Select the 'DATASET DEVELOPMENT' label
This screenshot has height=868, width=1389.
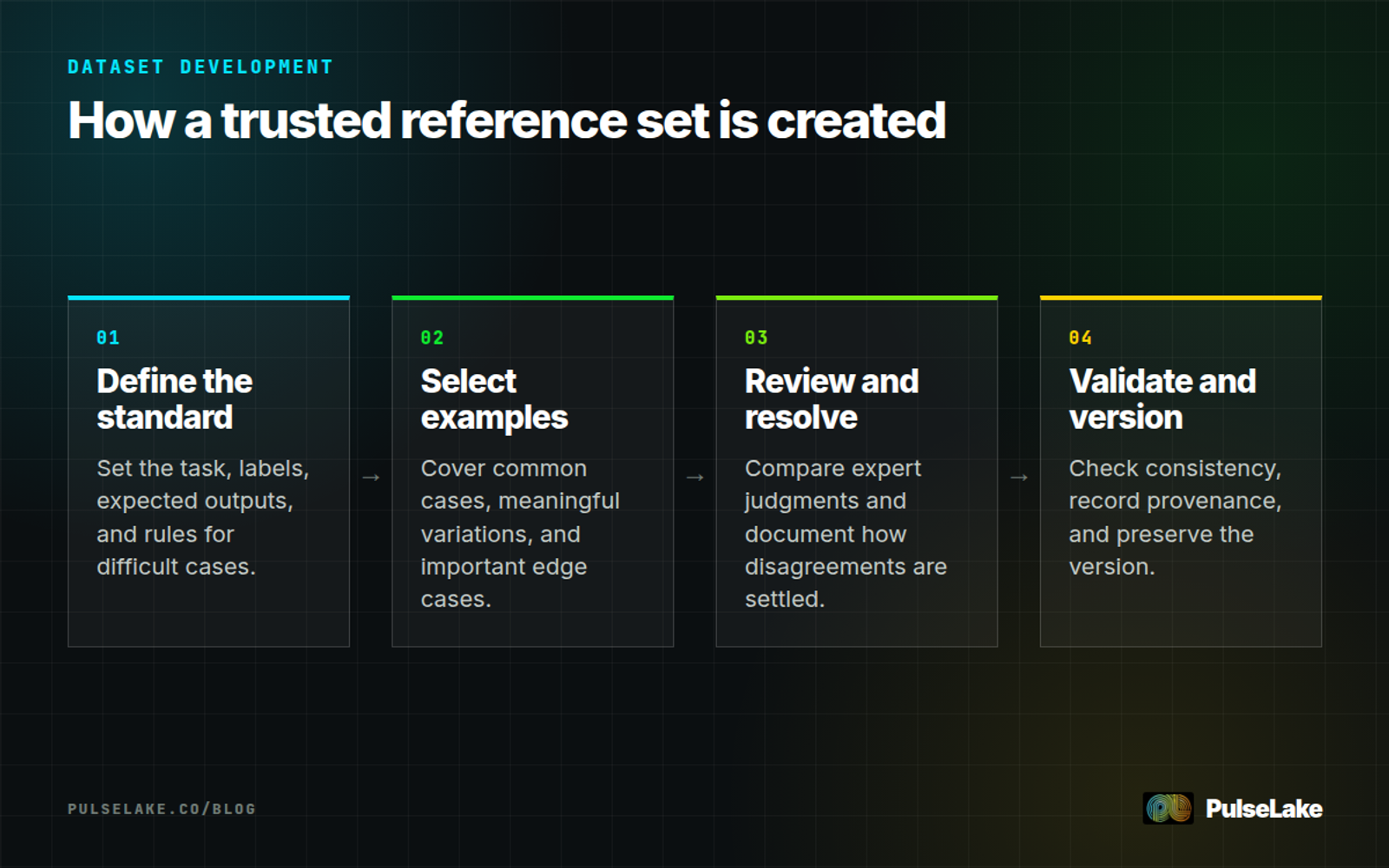[x=201, y=67]
